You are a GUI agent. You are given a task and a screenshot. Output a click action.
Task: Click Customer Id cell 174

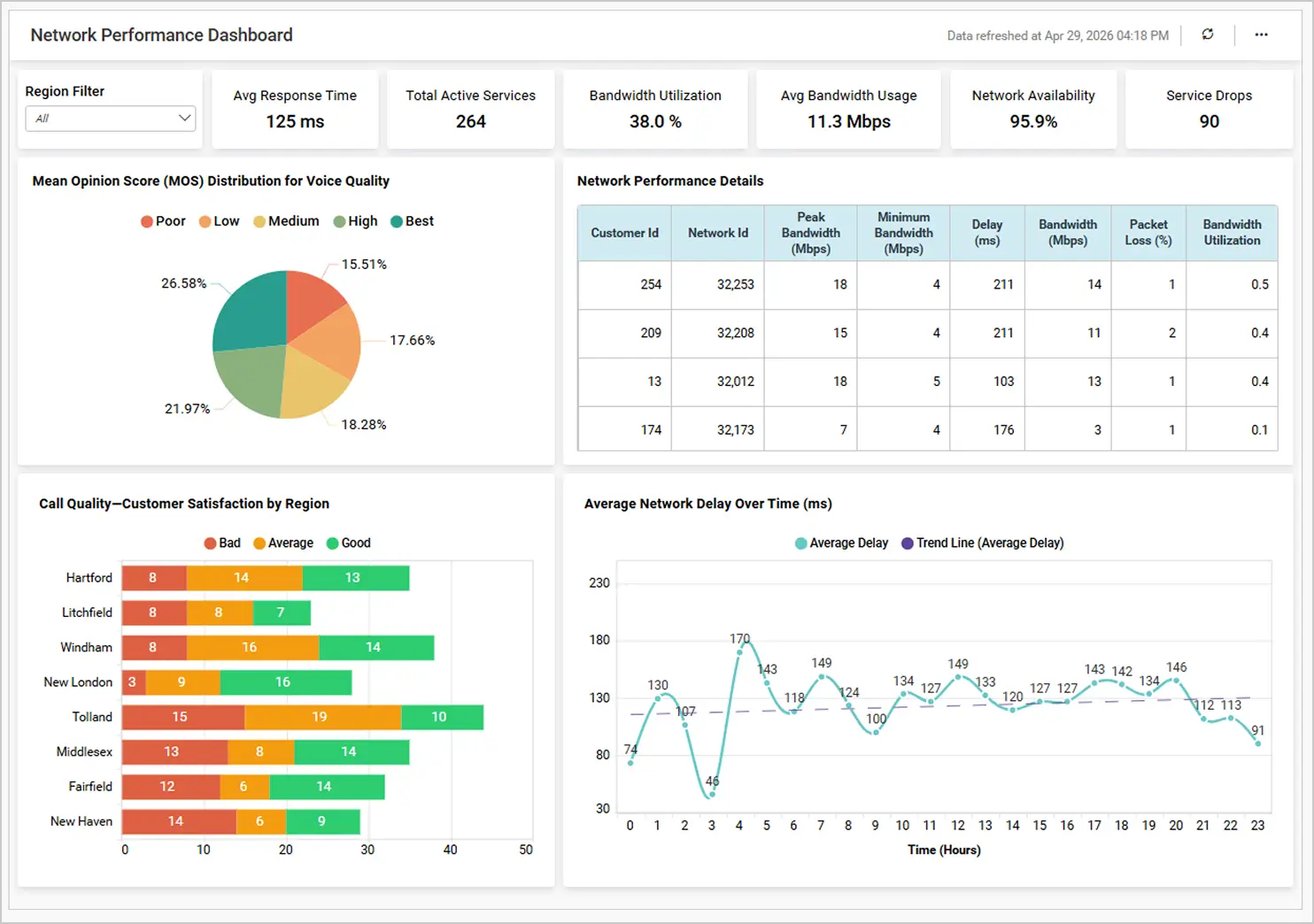(624, 430)
